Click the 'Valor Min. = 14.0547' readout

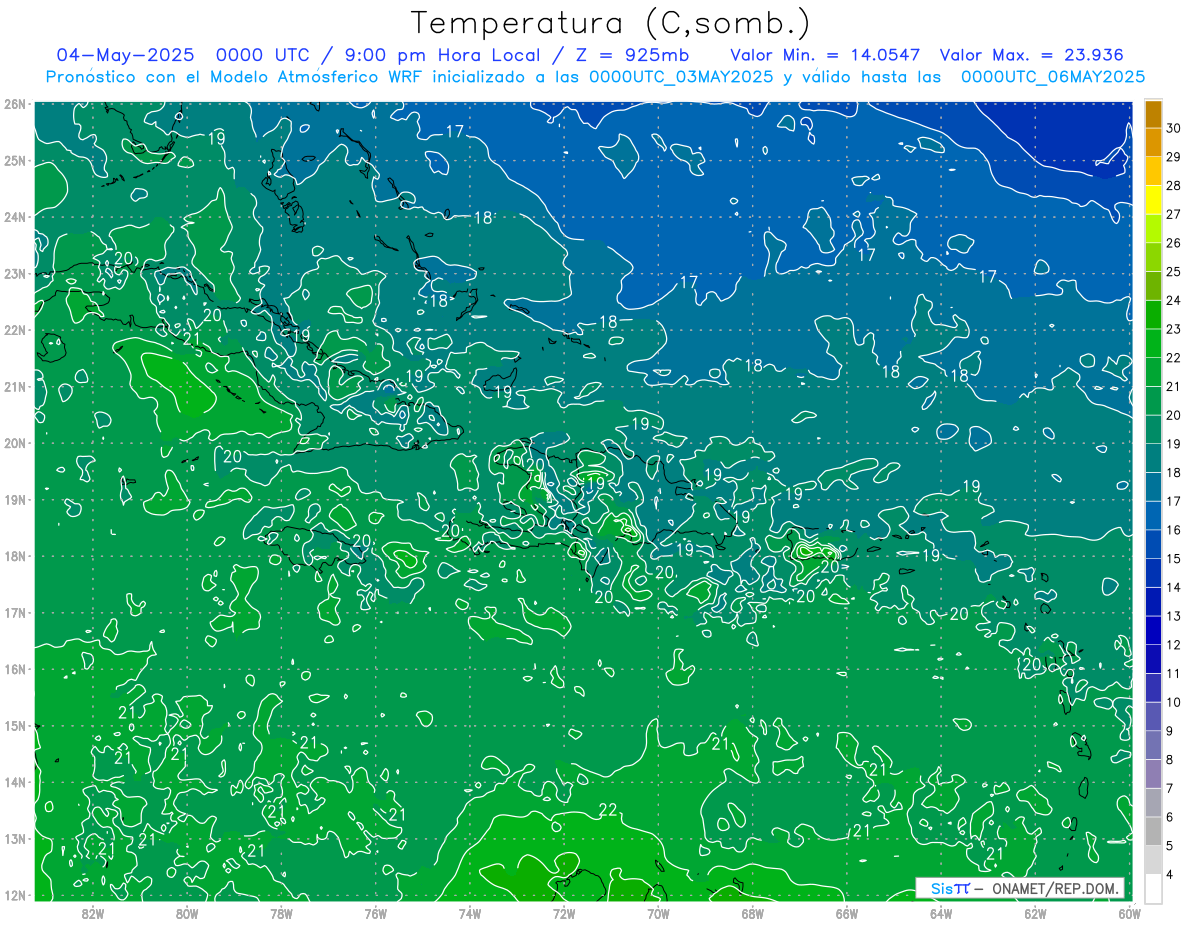coord(825,55)
